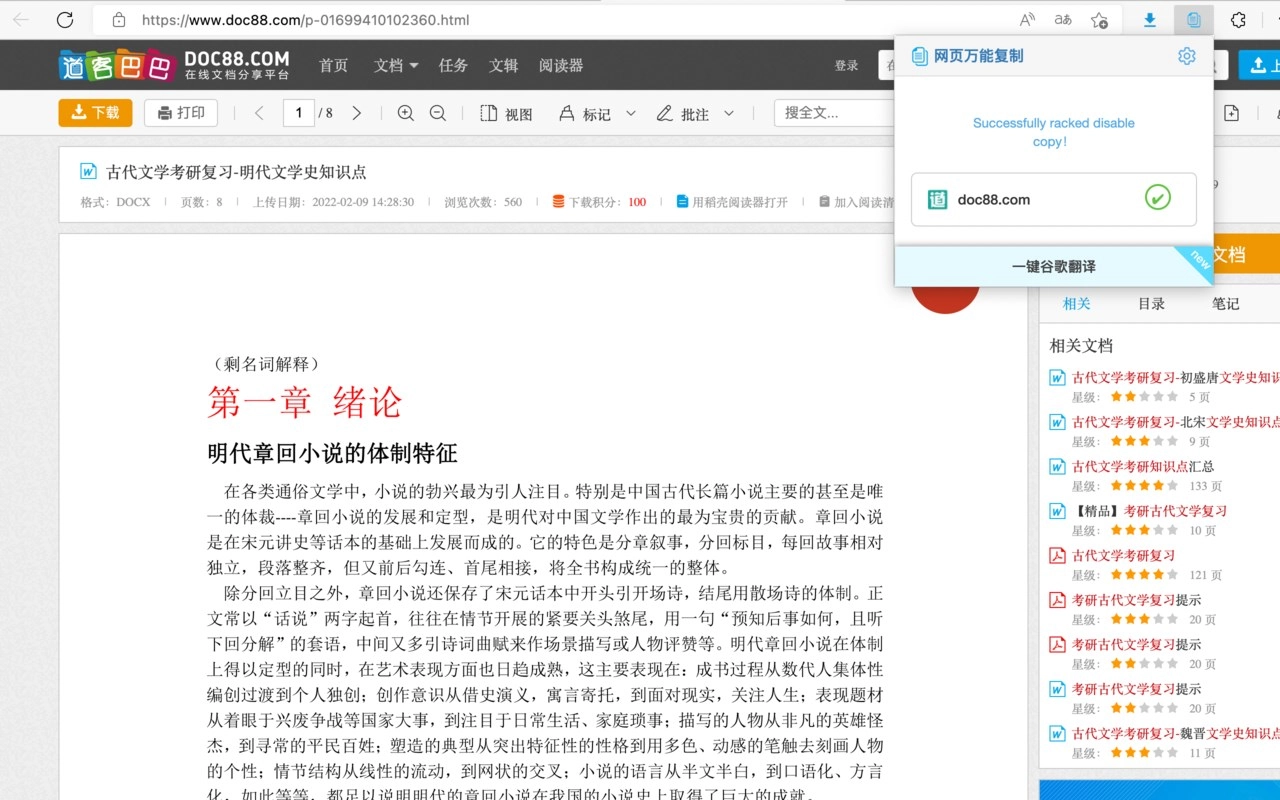Go to the next page arrow
This screenshot has height=800, width=1280.
(x=357, y=113)
